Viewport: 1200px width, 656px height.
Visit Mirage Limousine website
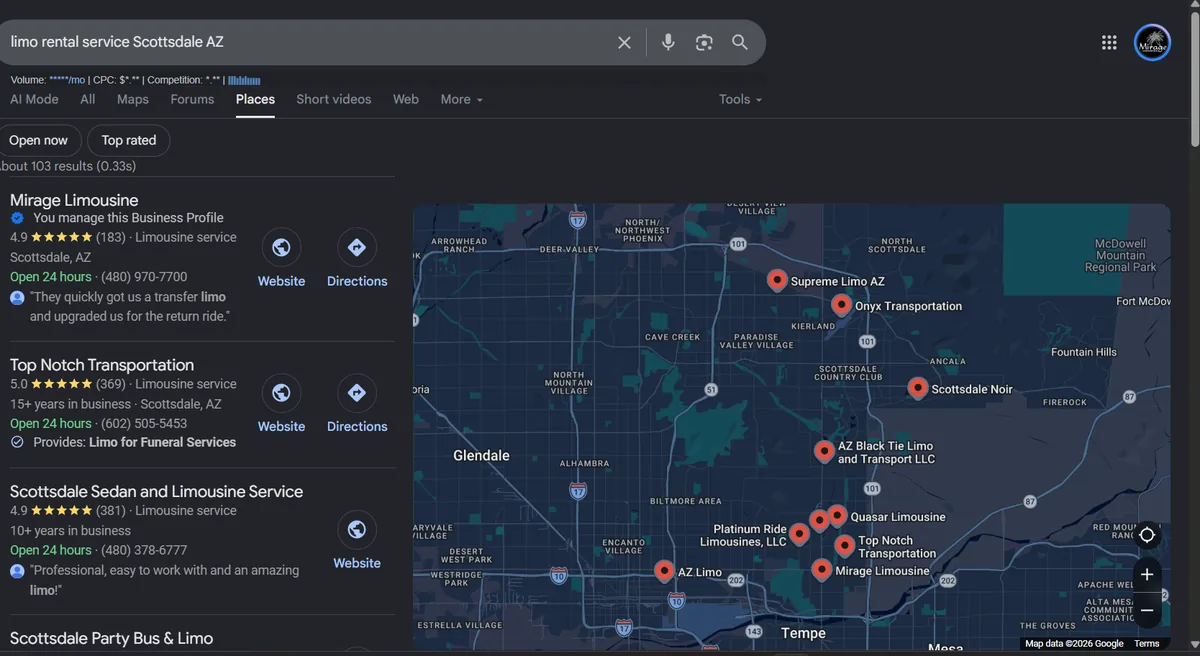pyautogui.click(x=282, y=259)
